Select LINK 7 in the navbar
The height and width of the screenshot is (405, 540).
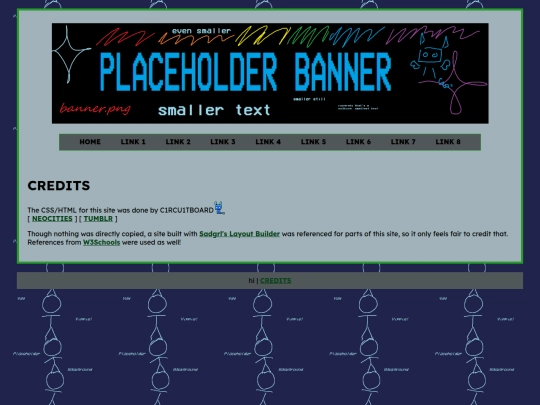coord(403,142)
